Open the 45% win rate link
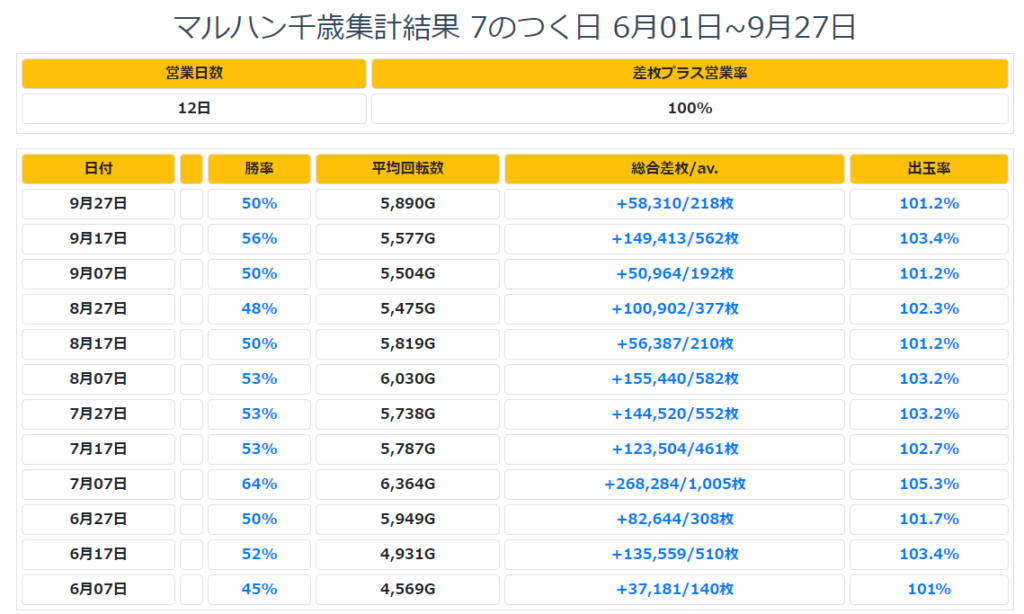The width and height of the screenshot is (1024, 614). tap(259, 589)
